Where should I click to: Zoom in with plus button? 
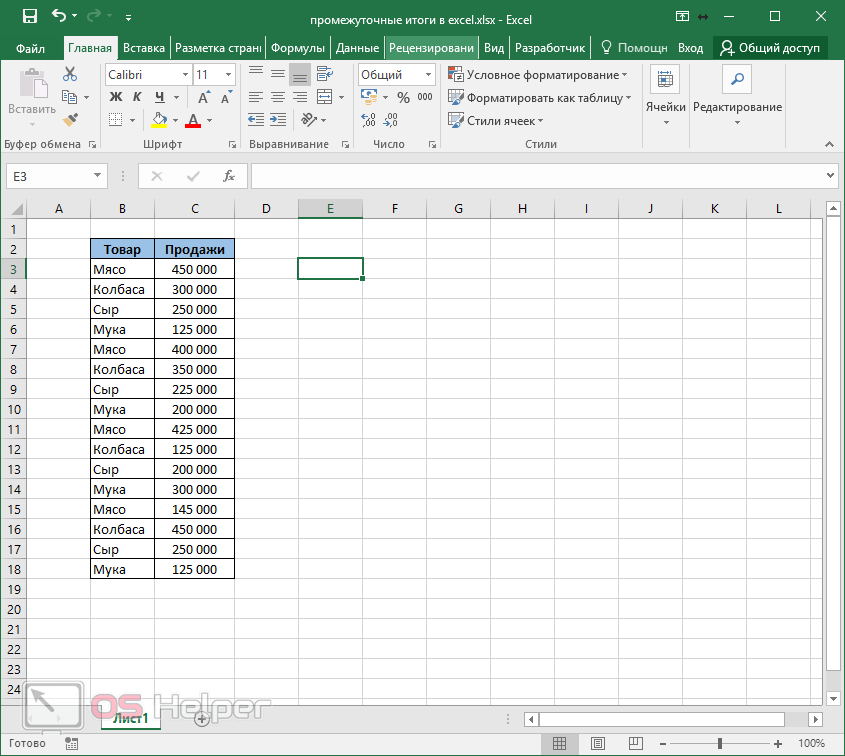pos(778,744)
